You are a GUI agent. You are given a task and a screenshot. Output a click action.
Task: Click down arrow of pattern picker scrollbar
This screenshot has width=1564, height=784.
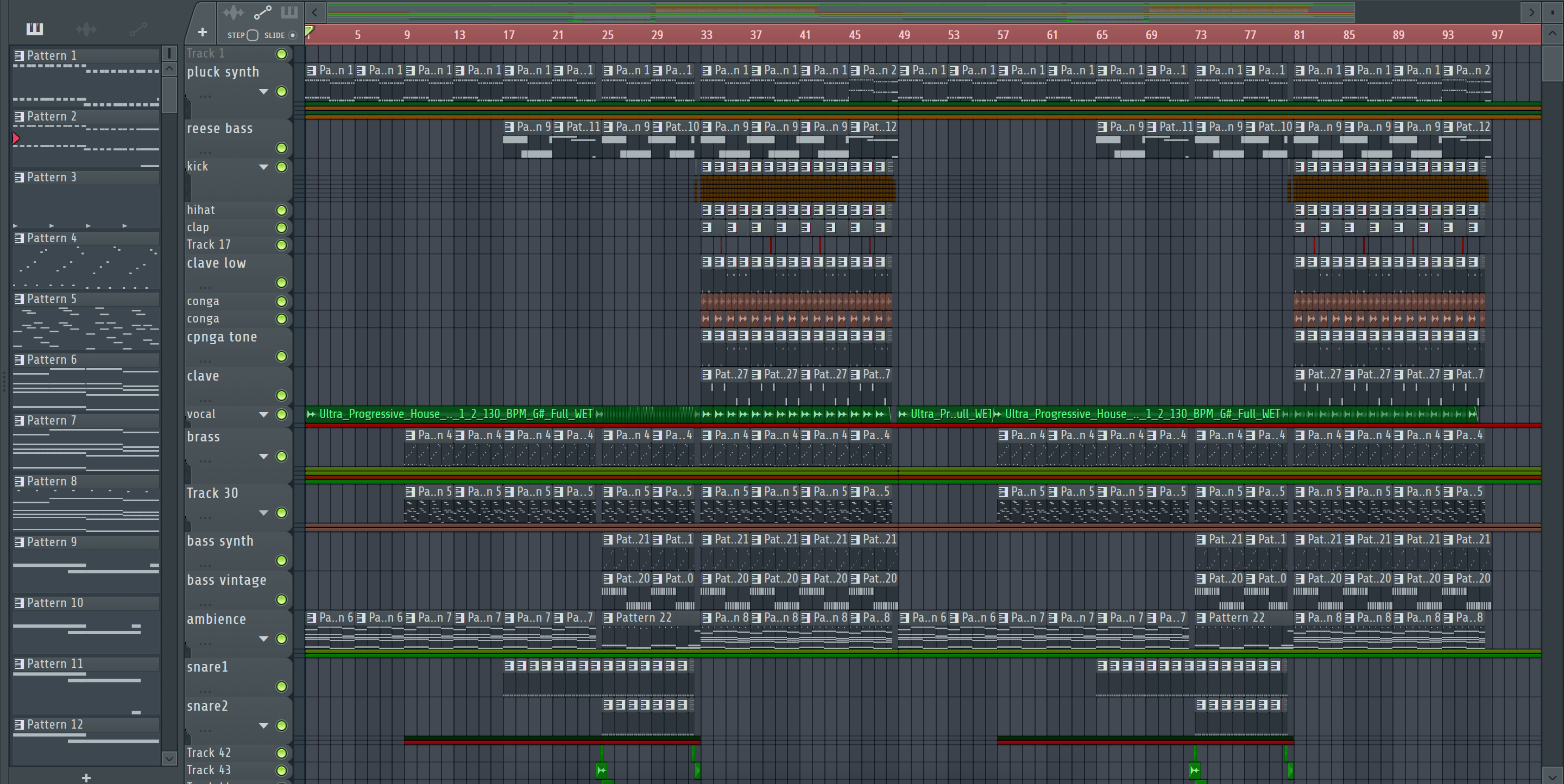point(169,758)
